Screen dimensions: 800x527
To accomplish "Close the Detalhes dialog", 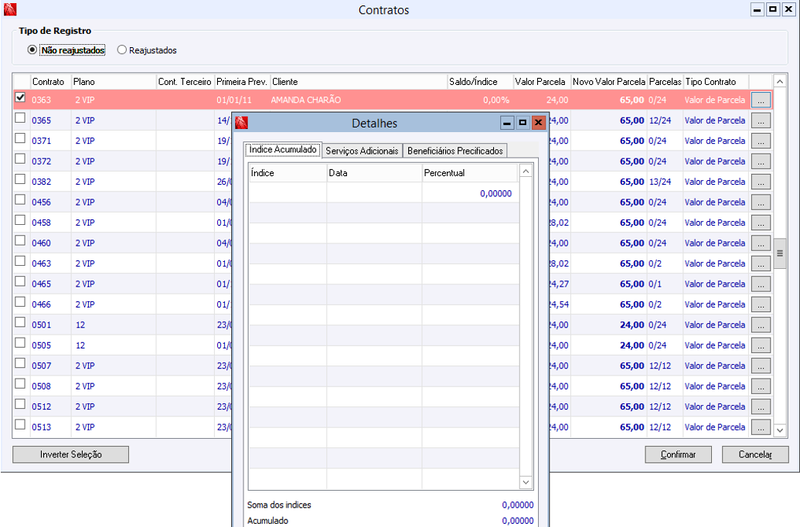I will (x=538, y=123).
